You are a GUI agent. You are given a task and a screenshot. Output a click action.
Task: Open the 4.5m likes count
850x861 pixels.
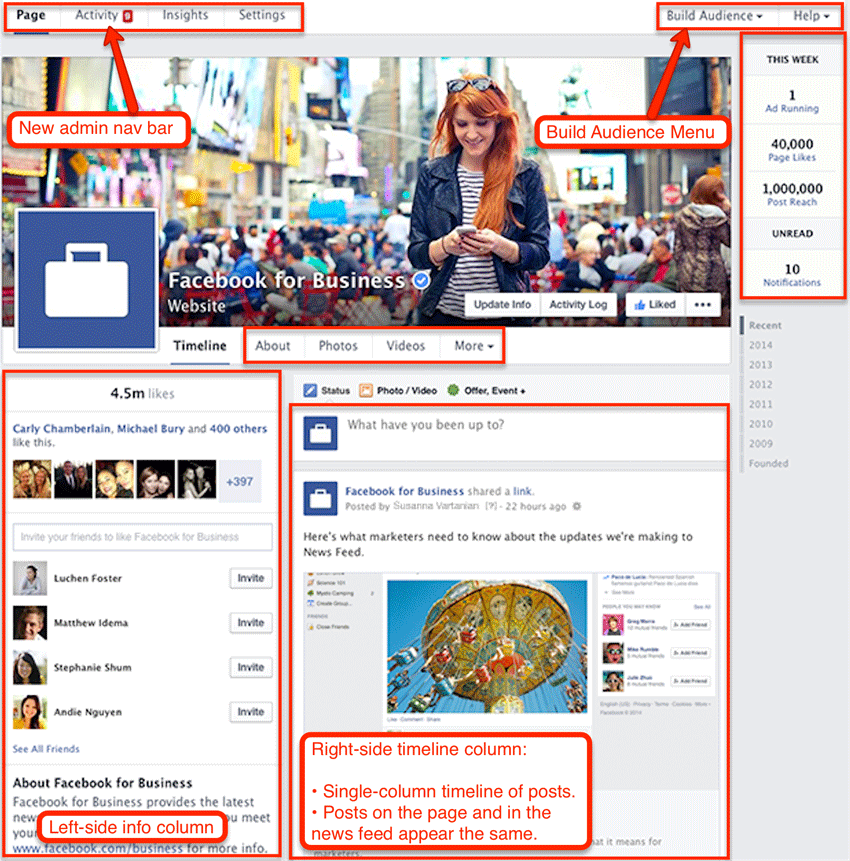[x=142, y=394]
